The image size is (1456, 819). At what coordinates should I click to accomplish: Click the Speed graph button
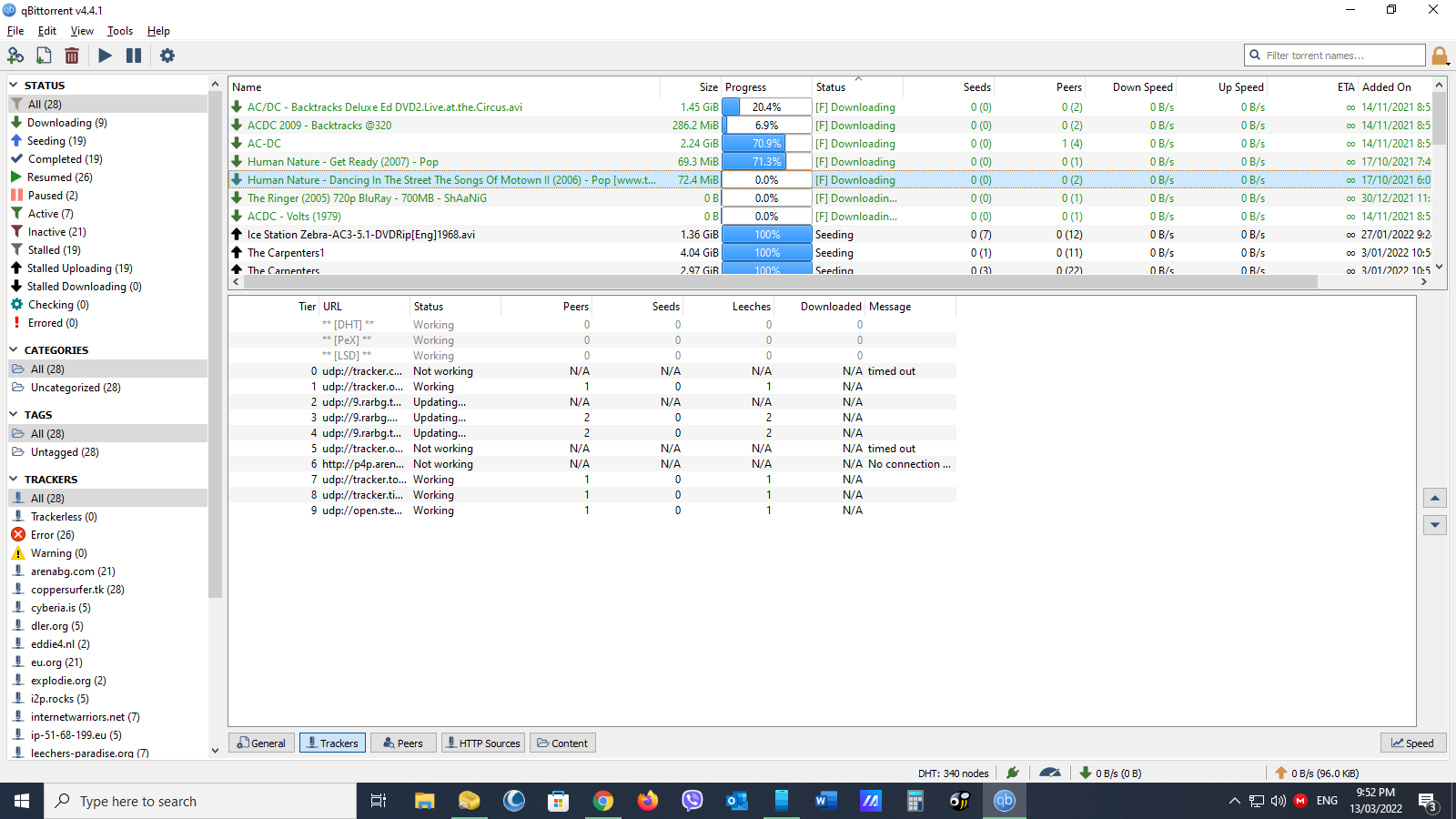coord(1413,743)
